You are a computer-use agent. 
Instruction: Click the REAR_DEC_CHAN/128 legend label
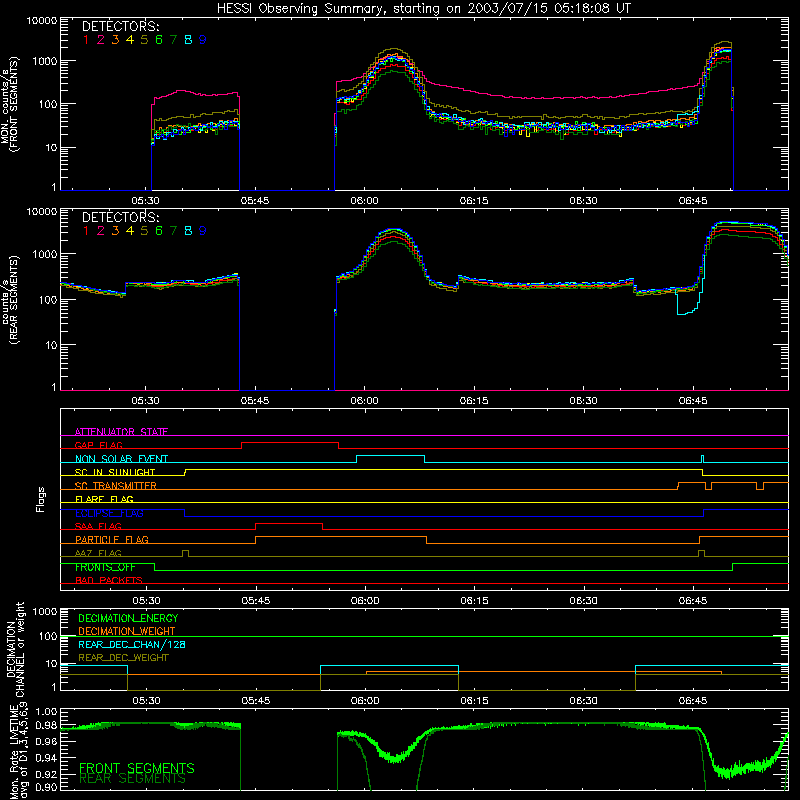(x=132, y=644)
